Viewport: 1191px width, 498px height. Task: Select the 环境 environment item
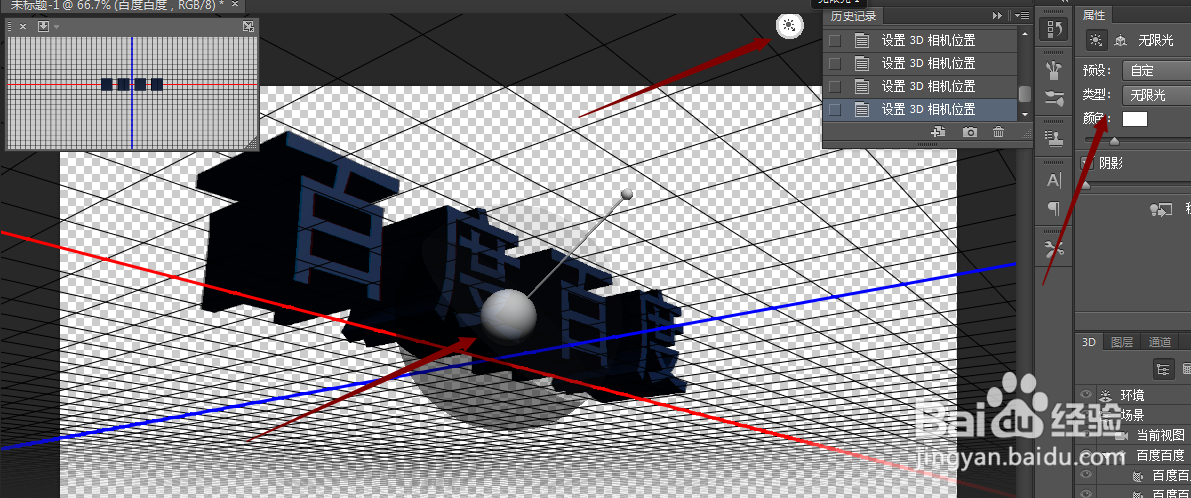(x=1132, y=395)
